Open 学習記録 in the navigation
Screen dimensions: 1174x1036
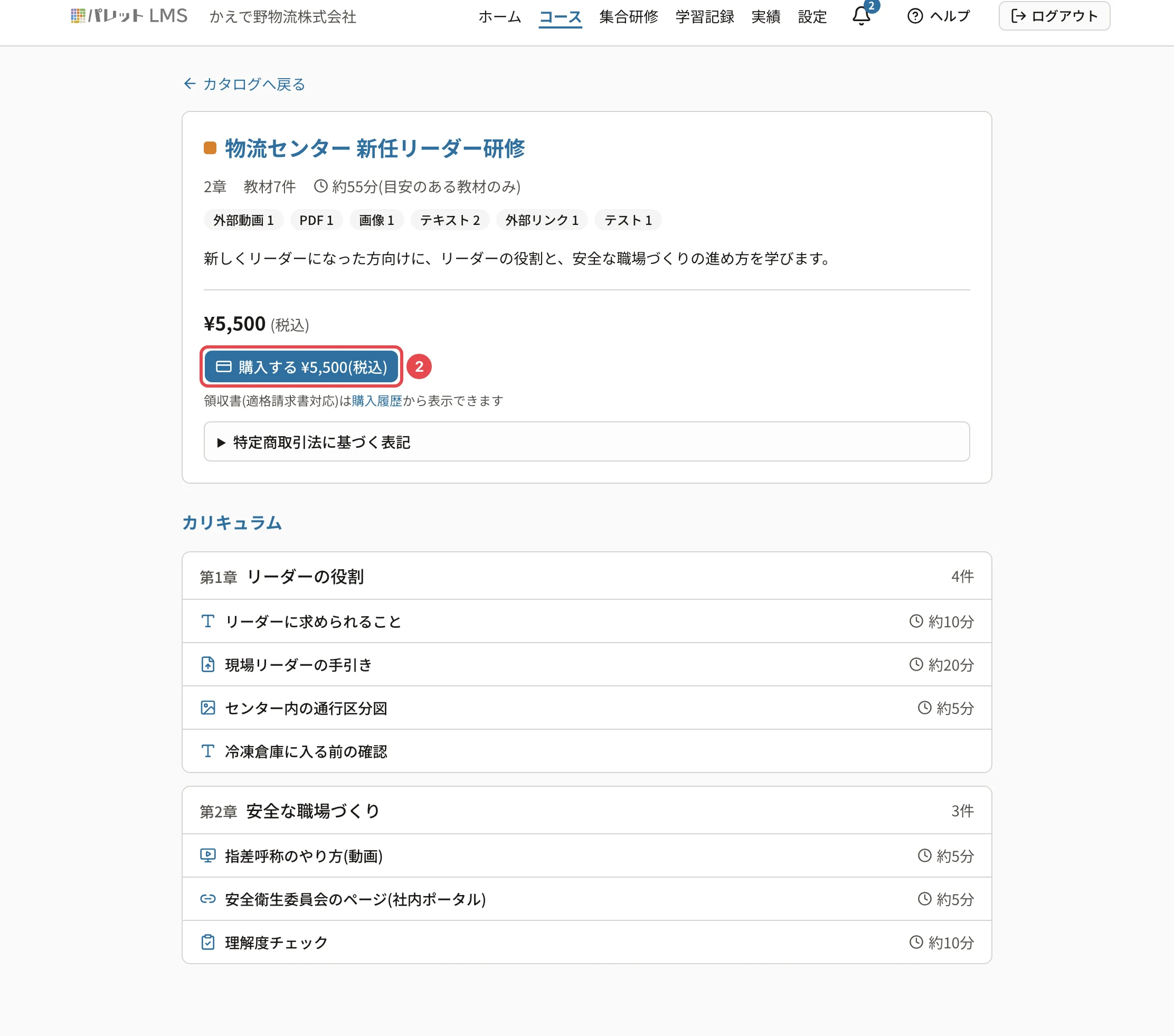[x=705, y=17]
